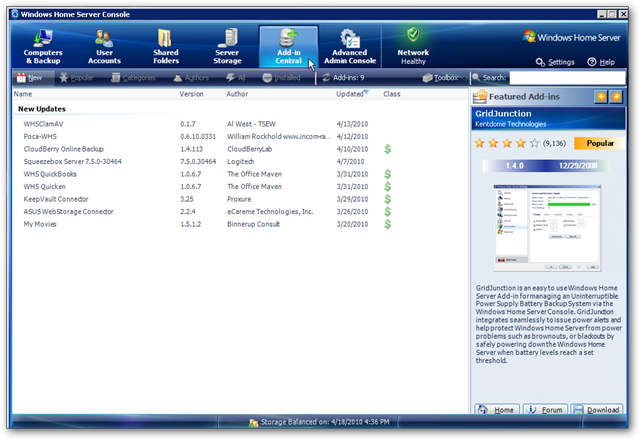Browse add-ins by Authors

pos(191,78)
